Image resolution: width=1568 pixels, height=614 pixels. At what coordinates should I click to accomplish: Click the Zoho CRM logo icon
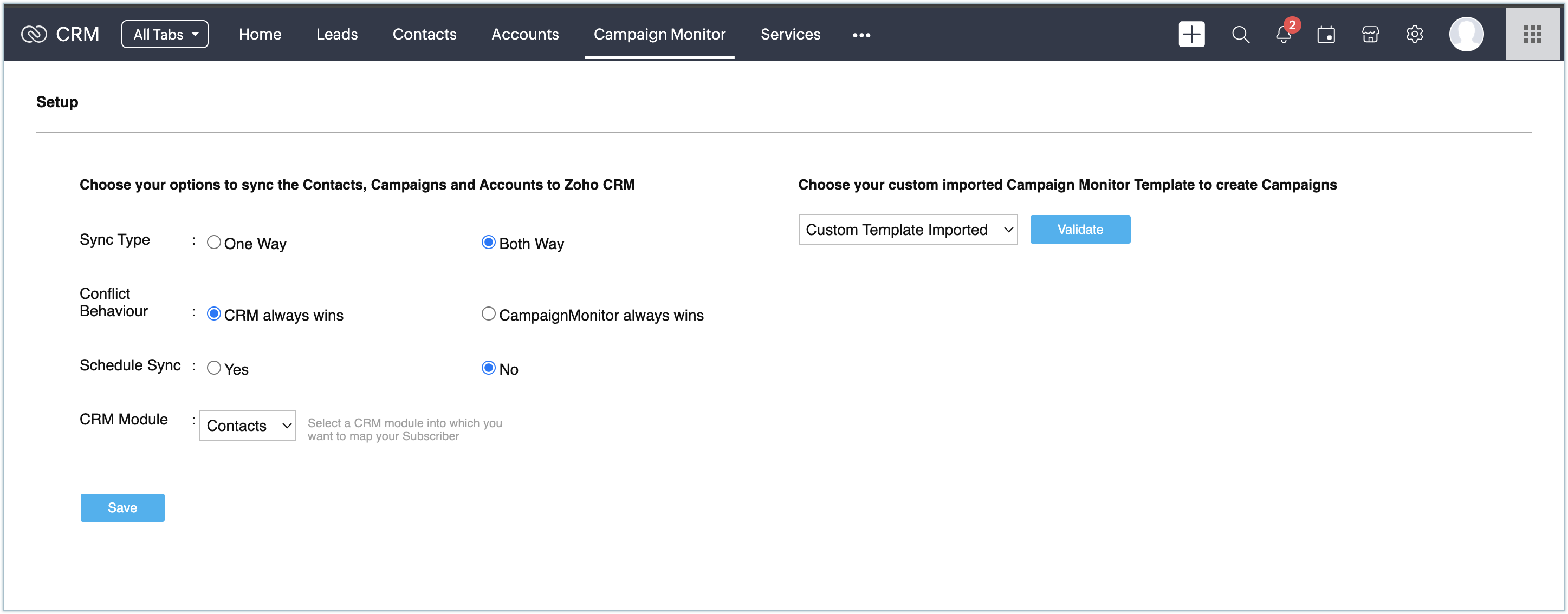pyautogui.click(x=34, y=34)
